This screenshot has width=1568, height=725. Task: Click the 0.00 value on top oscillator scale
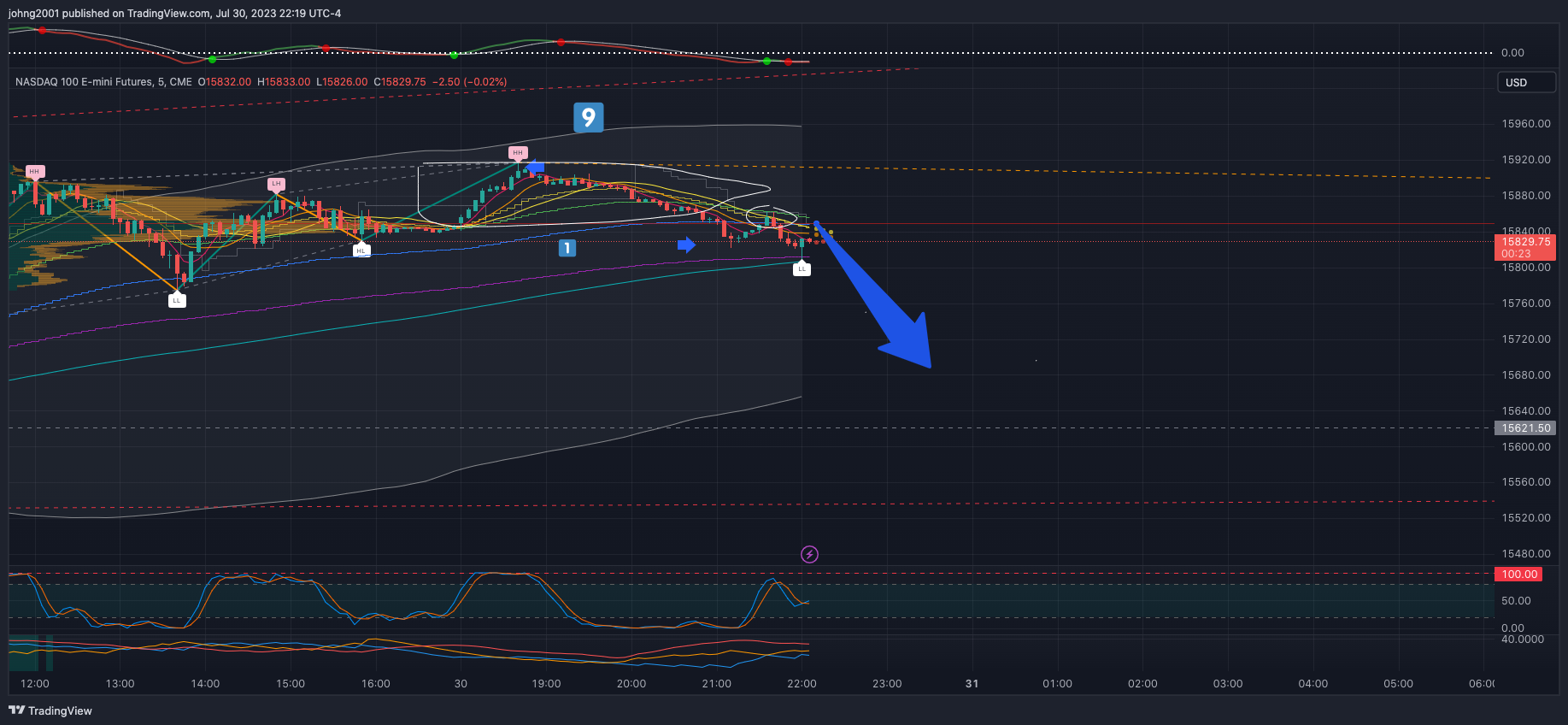[x=1512, y=53]
